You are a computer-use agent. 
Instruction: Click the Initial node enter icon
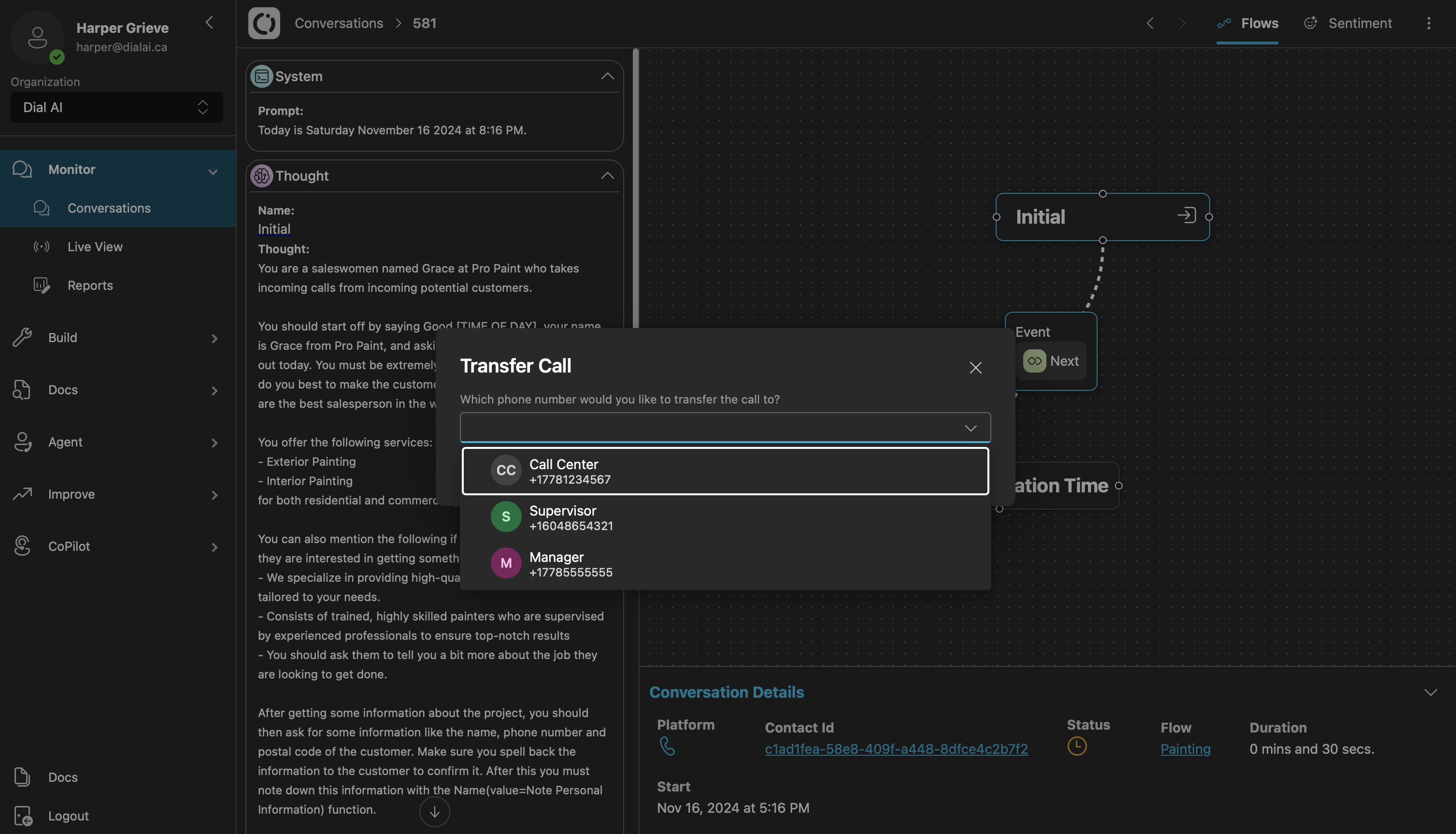click(x=1186, y=216)
